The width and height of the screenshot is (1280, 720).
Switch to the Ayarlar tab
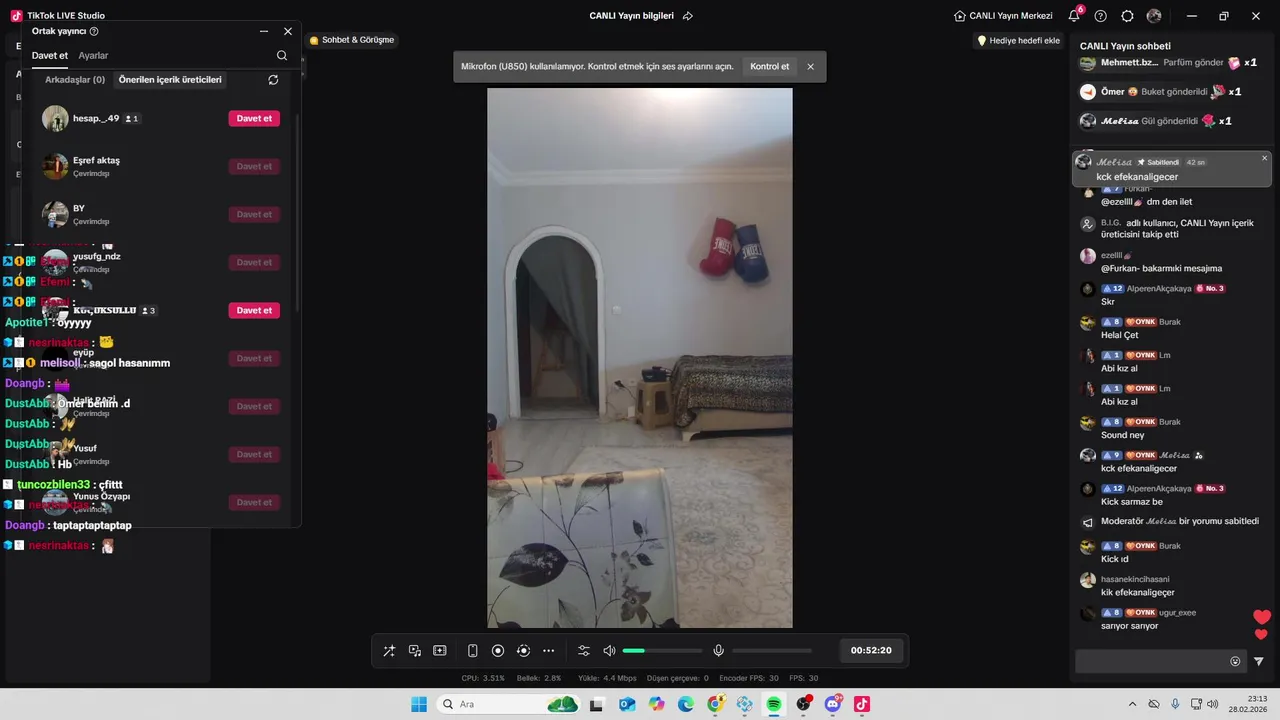93,56
